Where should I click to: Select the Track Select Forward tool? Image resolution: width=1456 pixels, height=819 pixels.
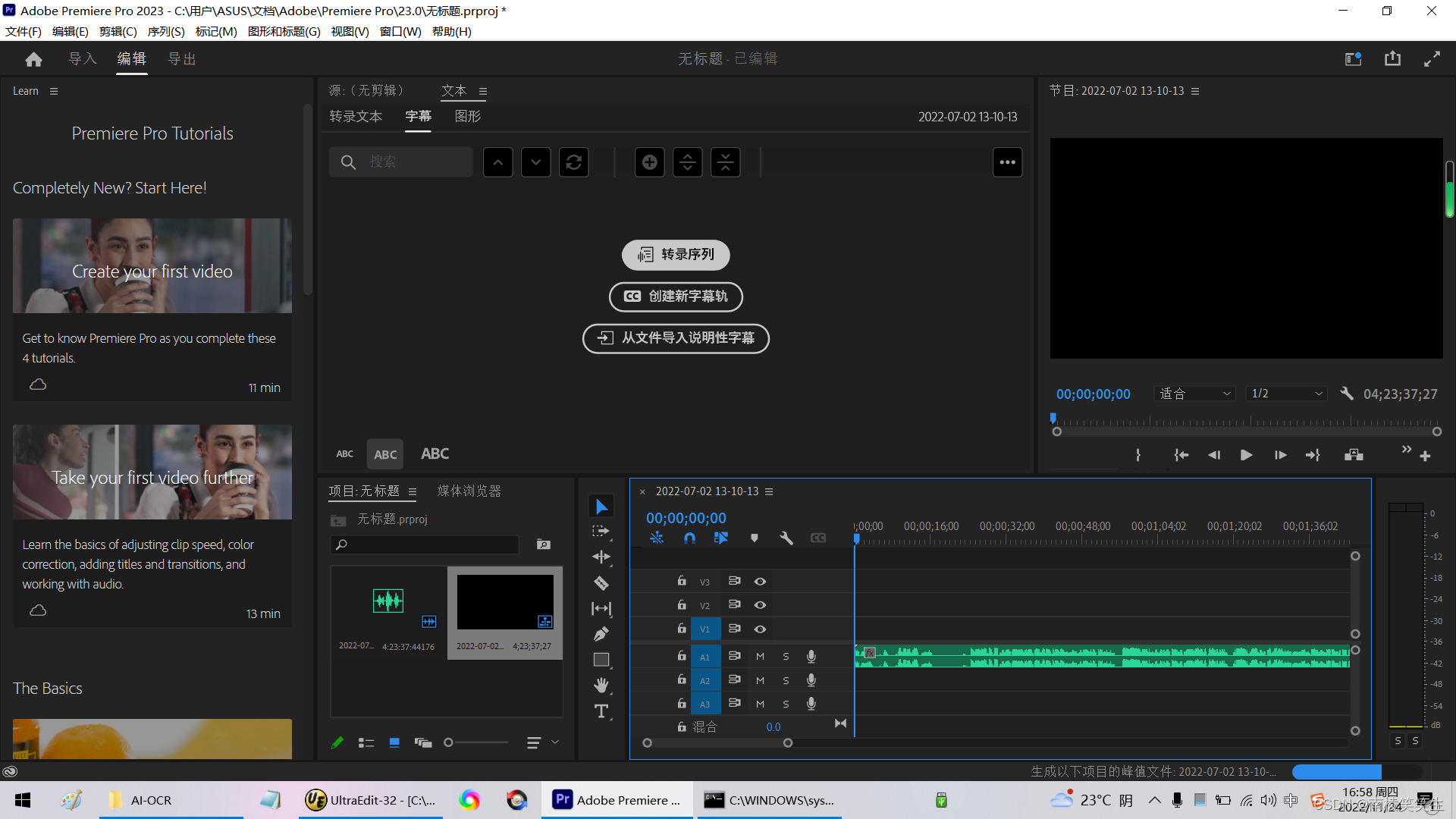[601, 532]
